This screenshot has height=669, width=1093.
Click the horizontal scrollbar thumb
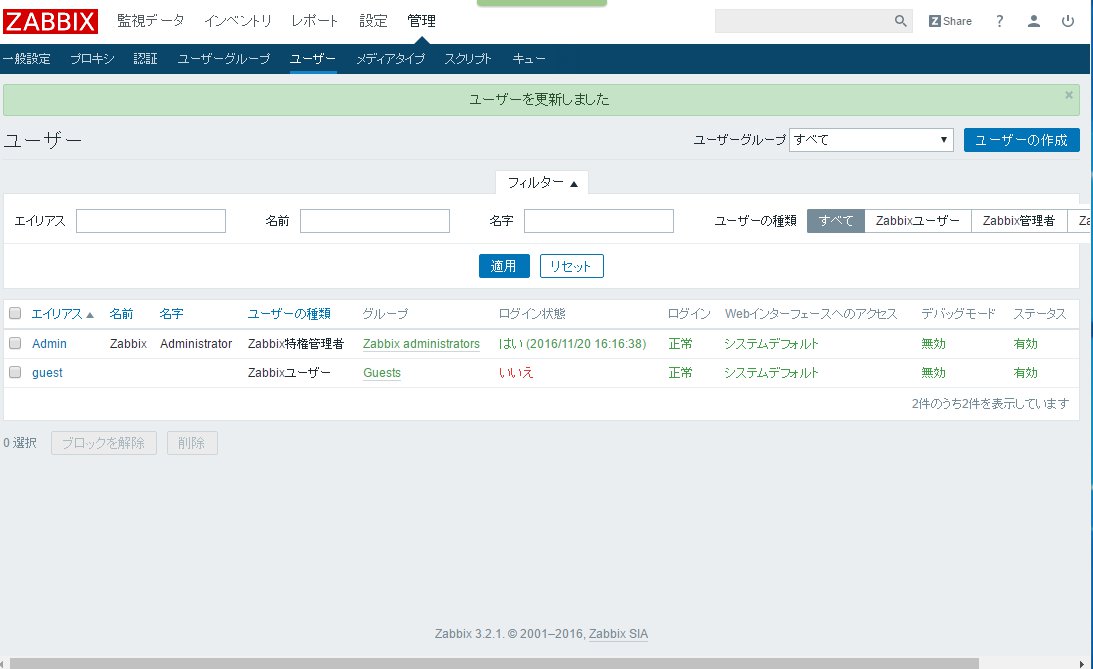coord(494,663)
